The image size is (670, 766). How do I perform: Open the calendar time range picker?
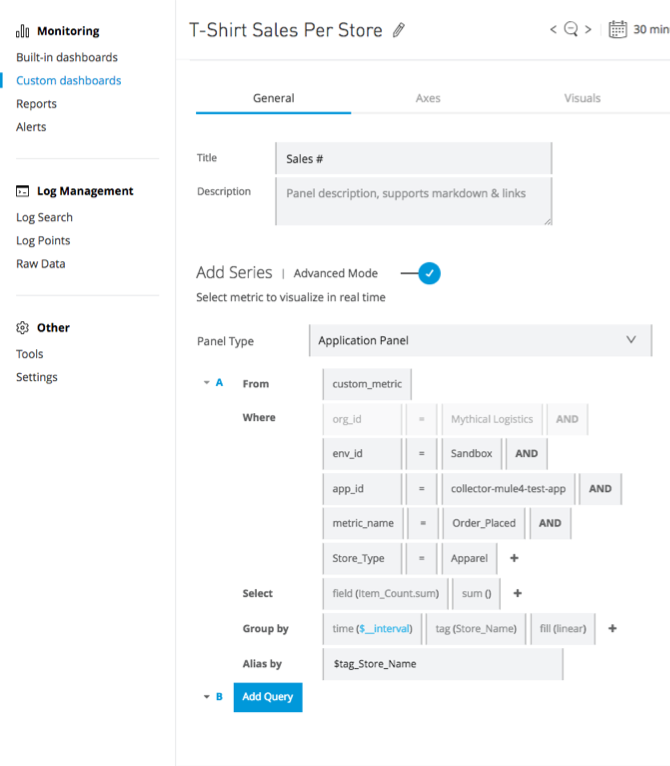pyautogui.click(x=618, y=29)
